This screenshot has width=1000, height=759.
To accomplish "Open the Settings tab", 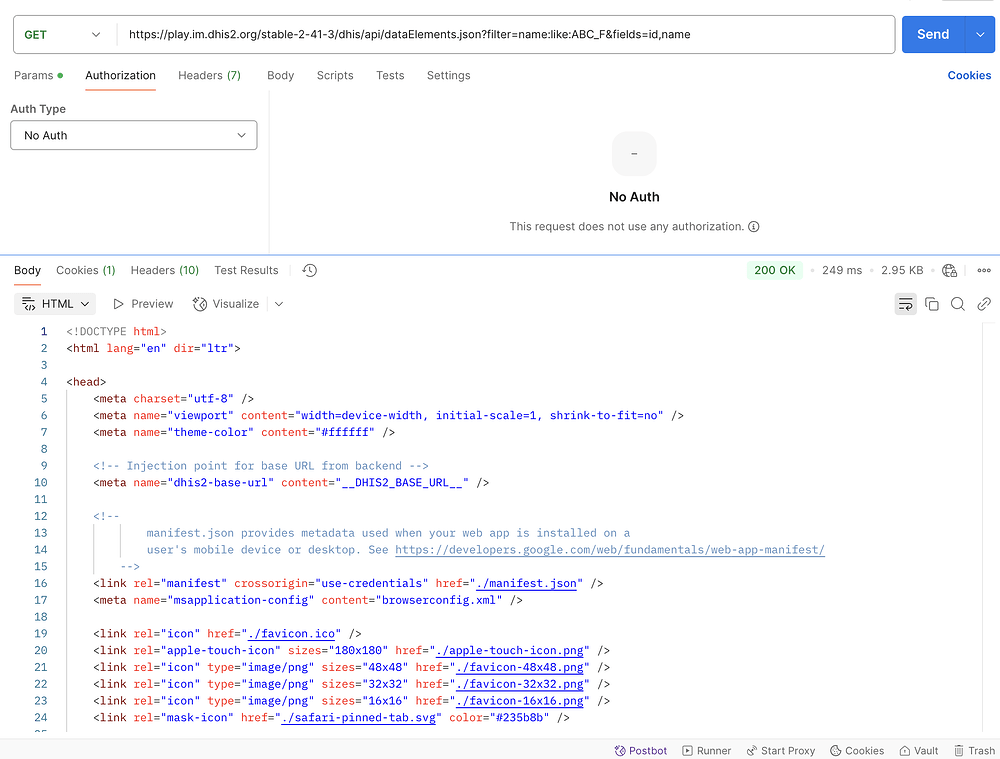I will (448, 75).
